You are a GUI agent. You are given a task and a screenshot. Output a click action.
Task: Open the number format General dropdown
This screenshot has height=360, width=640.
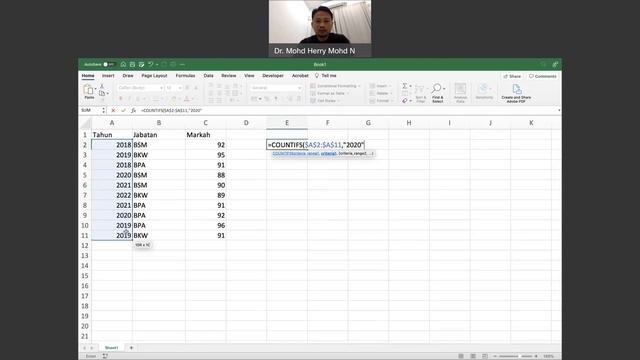tap(276, 88)
